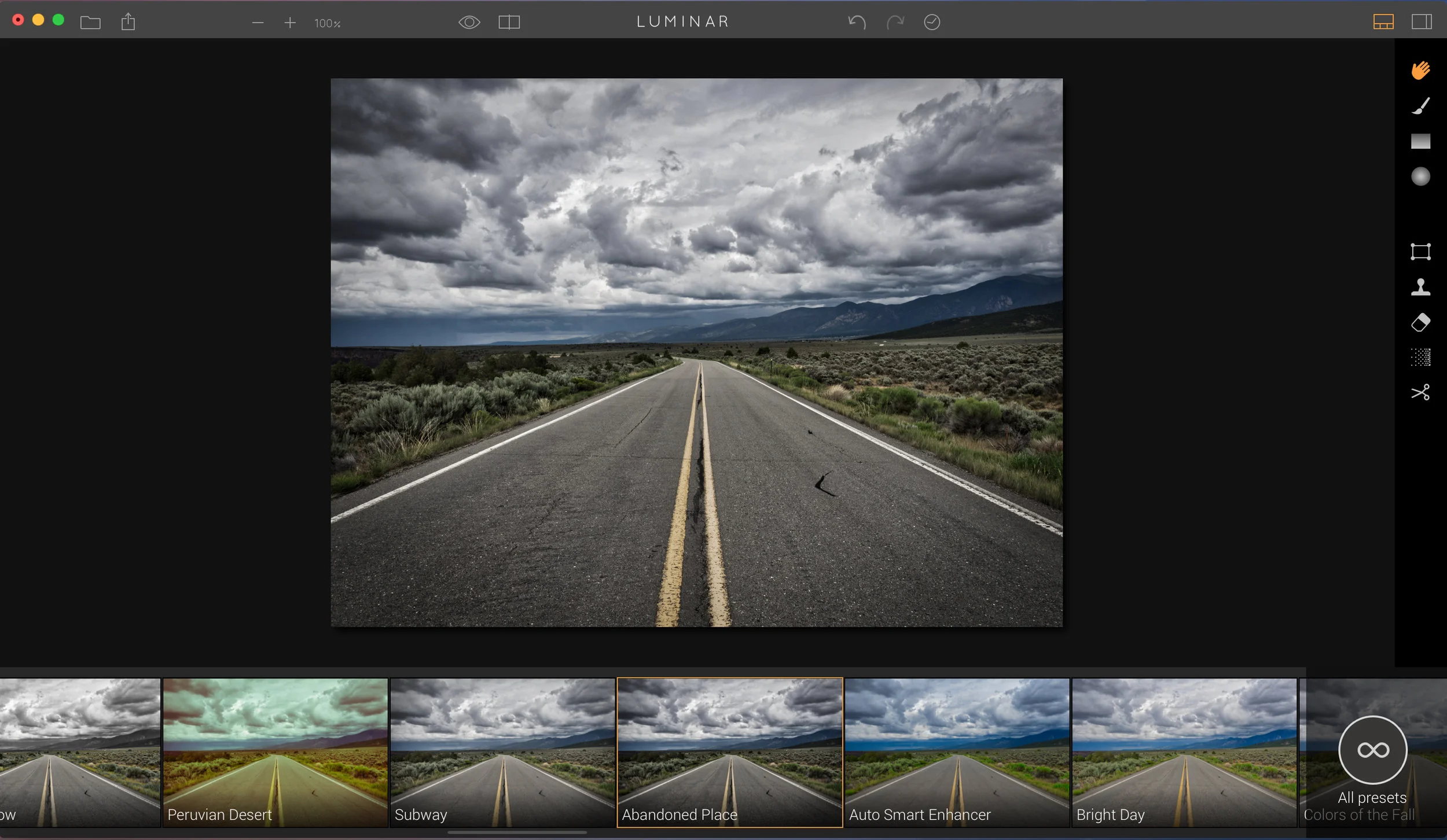Screen dimensions: 1447x840
Task: Select the Clone Stamp tool
Action: (x=1420, y=287)
